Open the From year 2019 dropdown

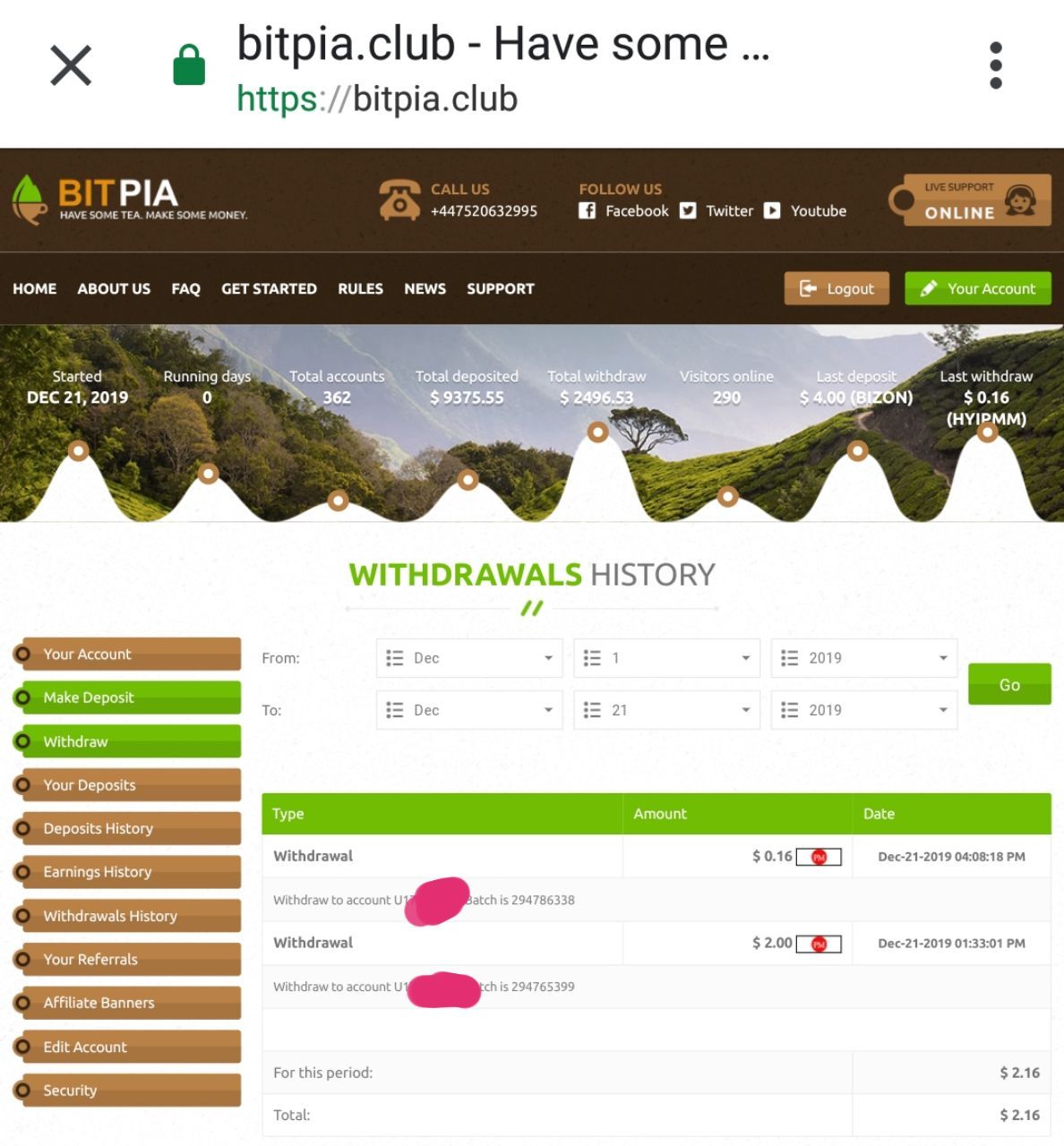pos(864,658)
